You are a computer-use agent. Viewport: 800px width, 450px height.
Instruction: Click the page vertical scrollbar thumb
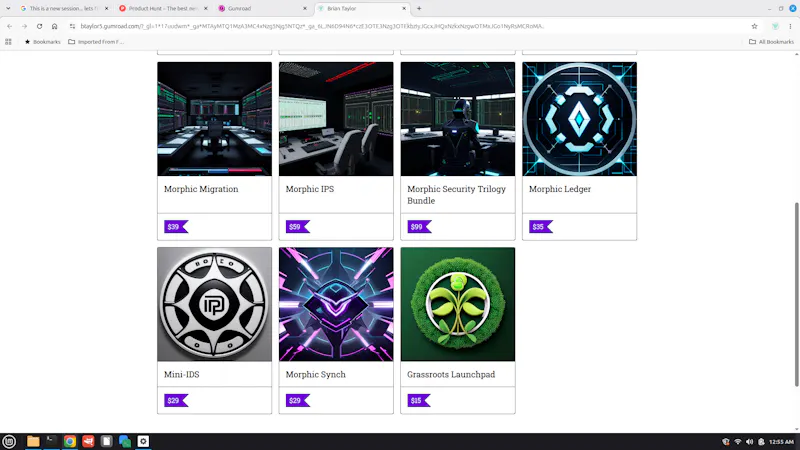[x=796, y=294]
